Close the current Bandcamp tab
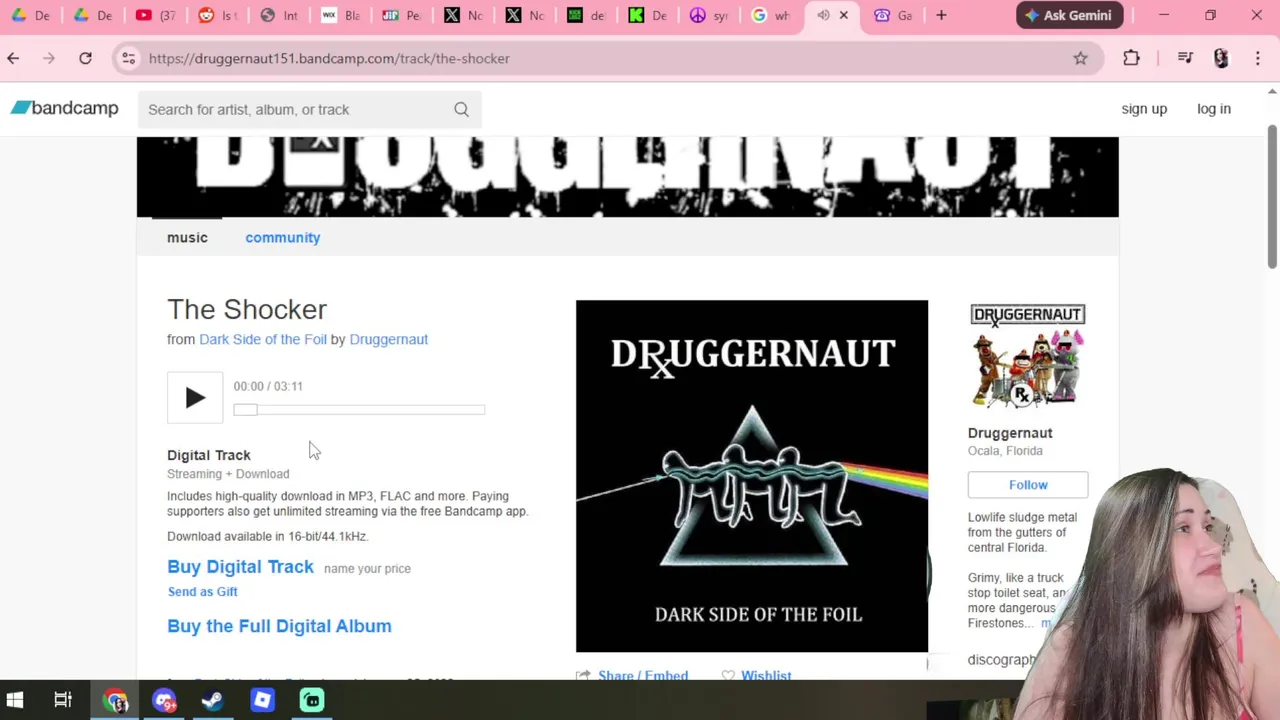This screenshot has height=720, width=1280. [843, 15]
